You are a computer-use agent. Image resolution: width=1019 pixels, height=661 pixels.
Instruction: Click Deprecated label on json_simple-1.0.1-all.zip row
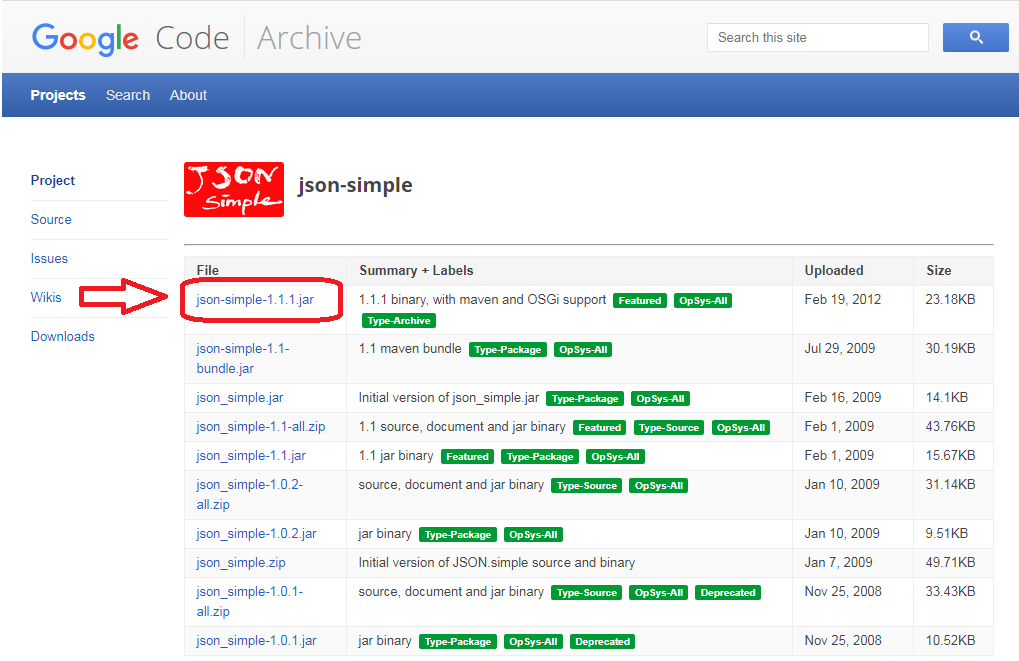coord(728,593)
